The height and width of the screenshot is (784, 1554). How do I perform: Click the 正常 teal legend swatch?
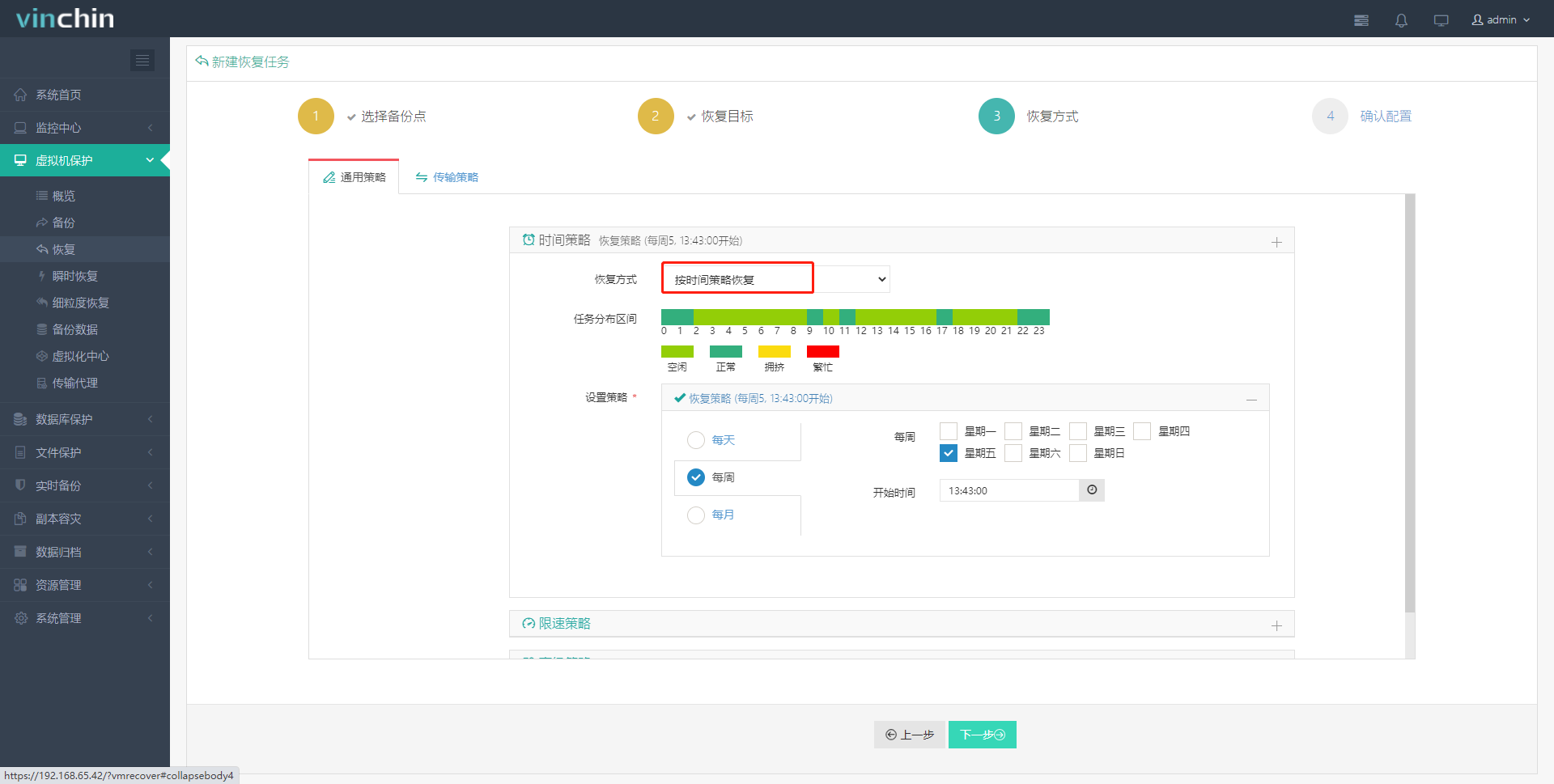coord(726,351)
